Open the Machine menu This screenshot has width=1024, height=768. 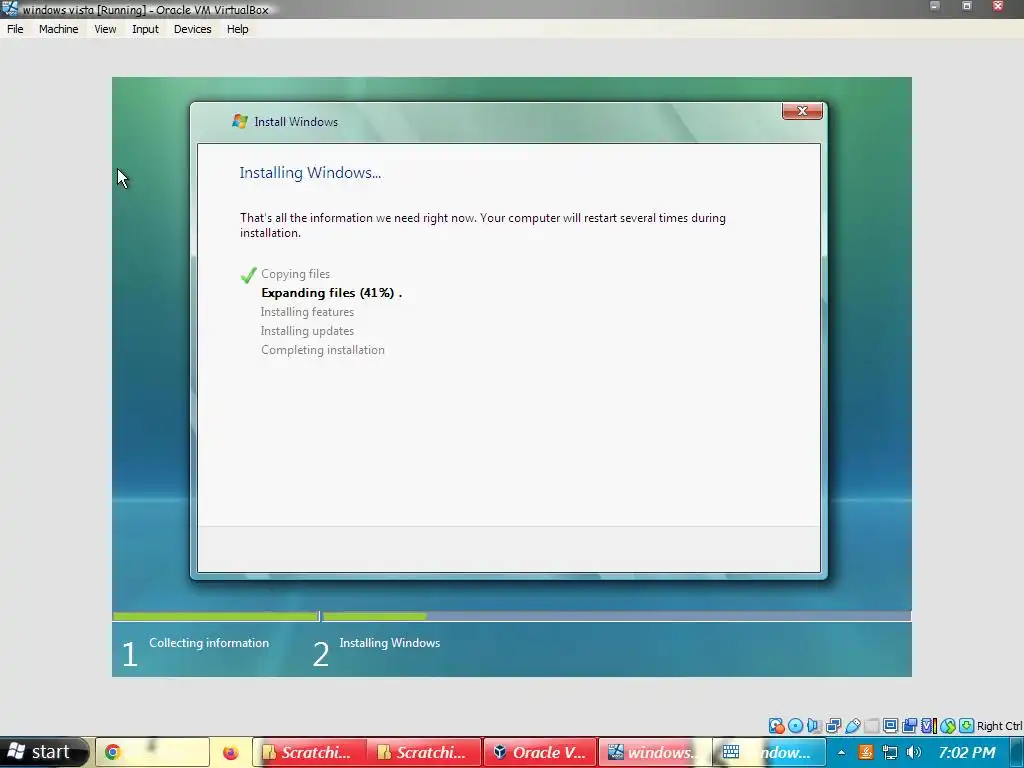58,29
